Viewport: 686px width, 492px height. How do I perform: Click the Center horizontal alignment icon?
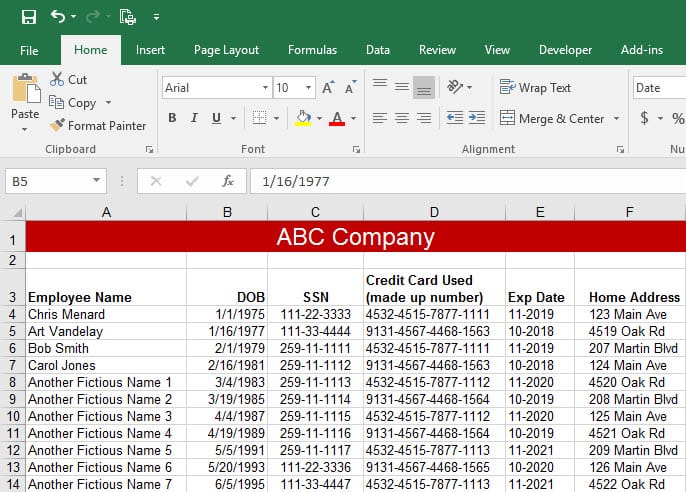401,118
